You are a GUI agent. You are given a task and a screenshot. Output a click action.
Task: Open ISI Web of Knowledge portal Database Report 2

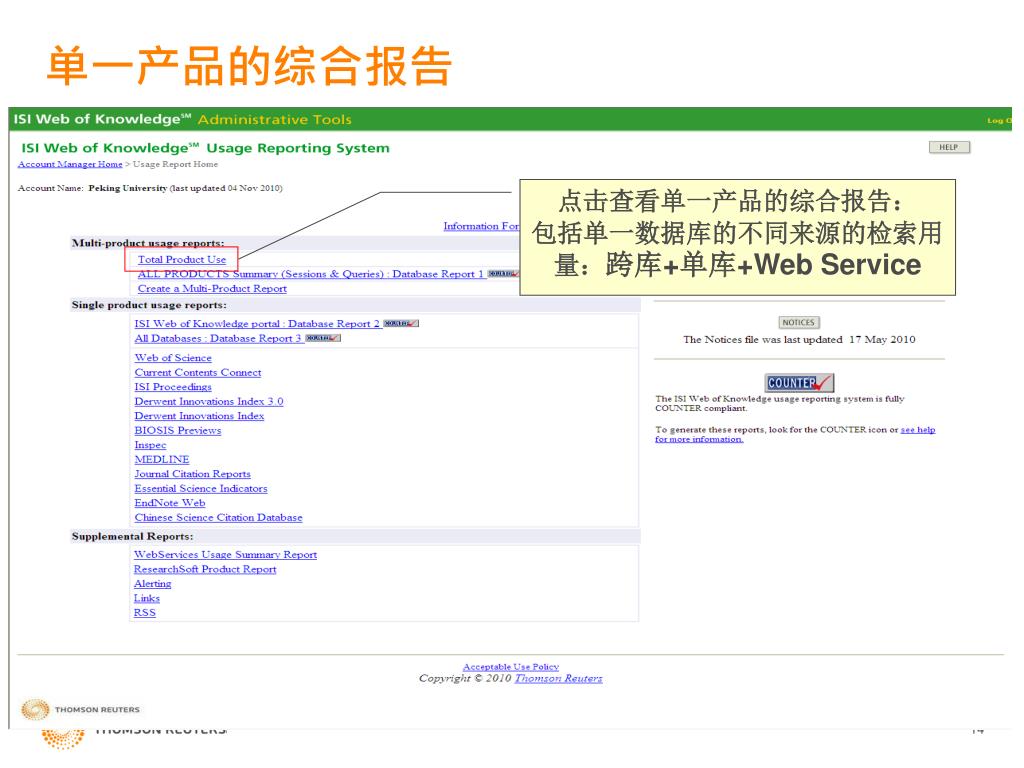click(257, 324)
